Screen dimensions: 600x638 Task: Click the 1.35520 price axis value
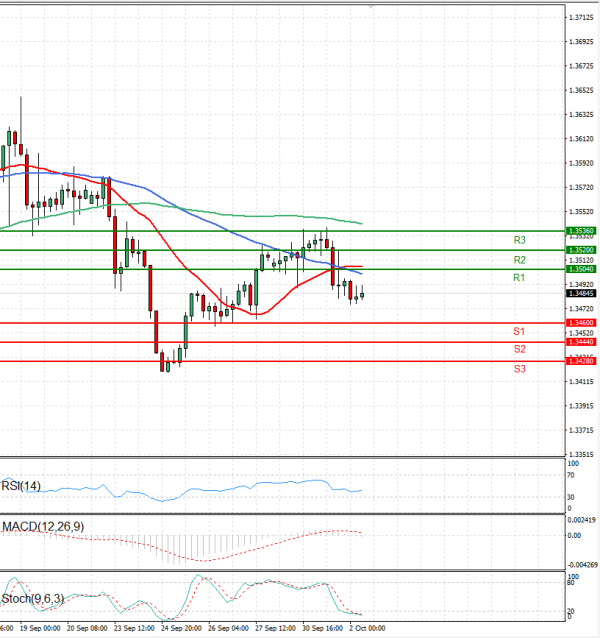(x=581, y=212)
